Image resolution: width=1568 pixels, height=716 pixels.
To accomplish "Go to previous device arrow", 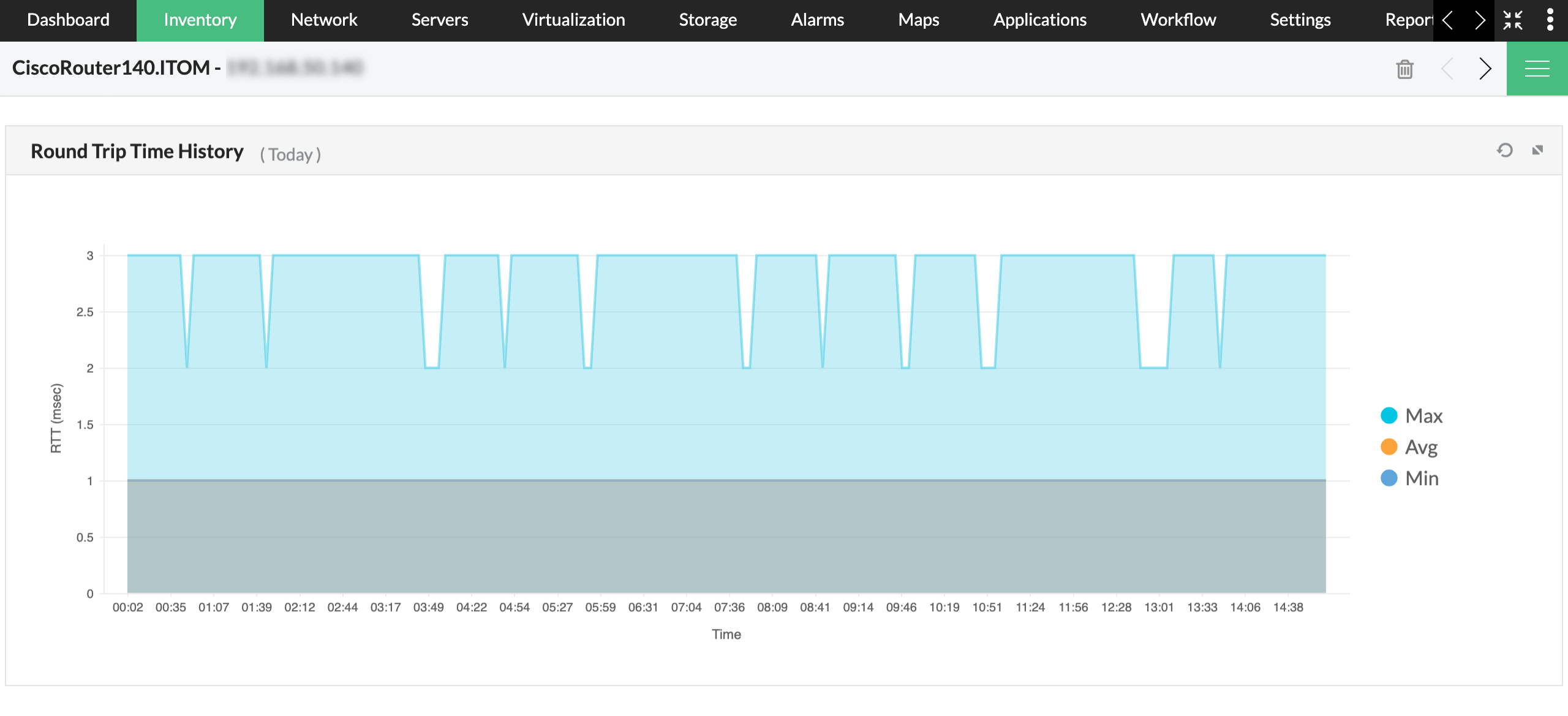I will tap(1447, 69).
